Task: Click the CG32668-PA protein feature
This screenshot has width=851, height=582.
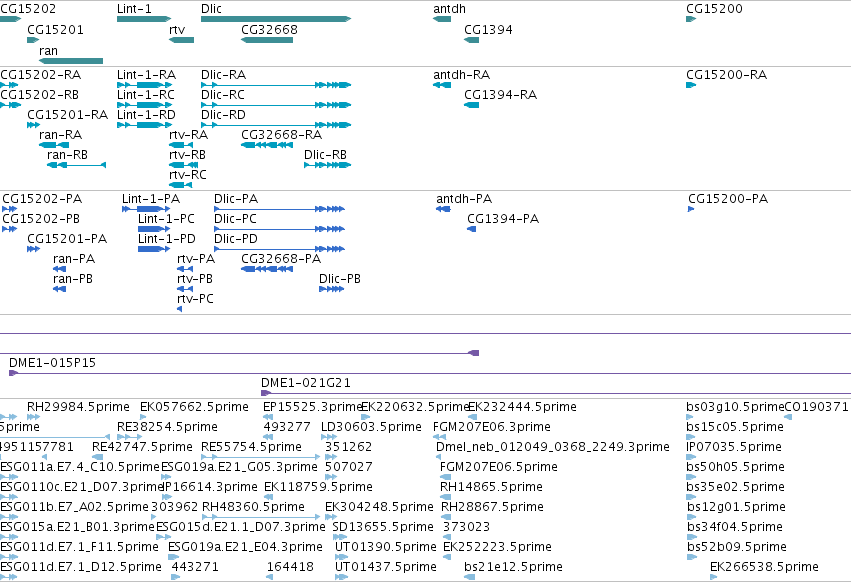Action: tap(266, 269)
